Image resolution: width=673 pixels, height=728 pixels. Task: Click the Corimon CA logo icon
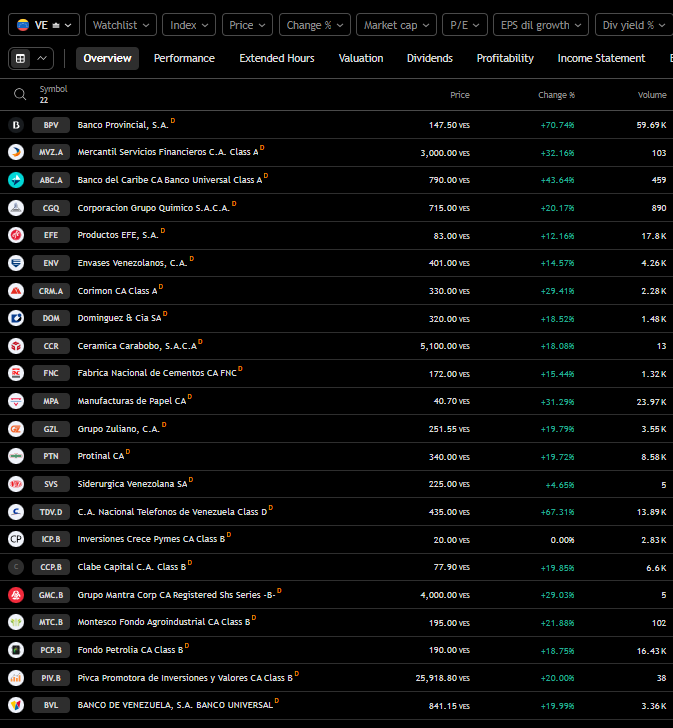click(x=16, y=291)
